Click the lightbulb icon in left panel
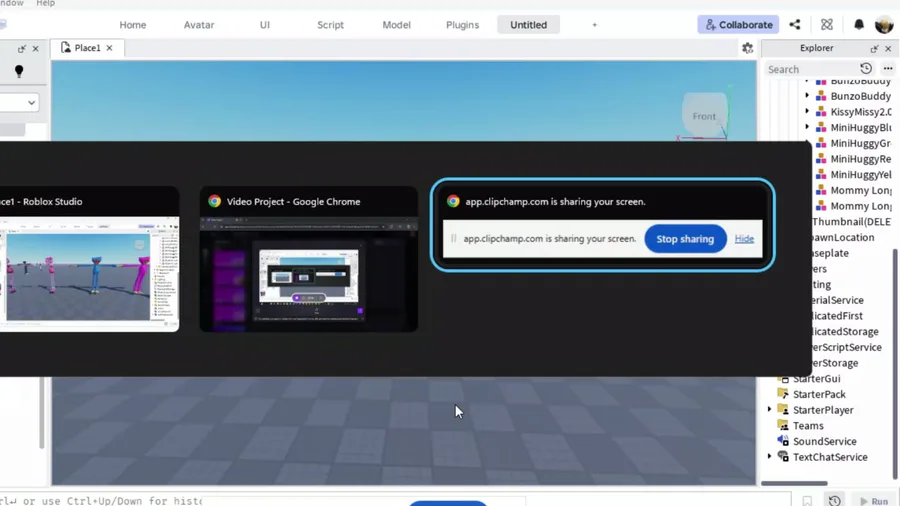 tap(19, 71)
